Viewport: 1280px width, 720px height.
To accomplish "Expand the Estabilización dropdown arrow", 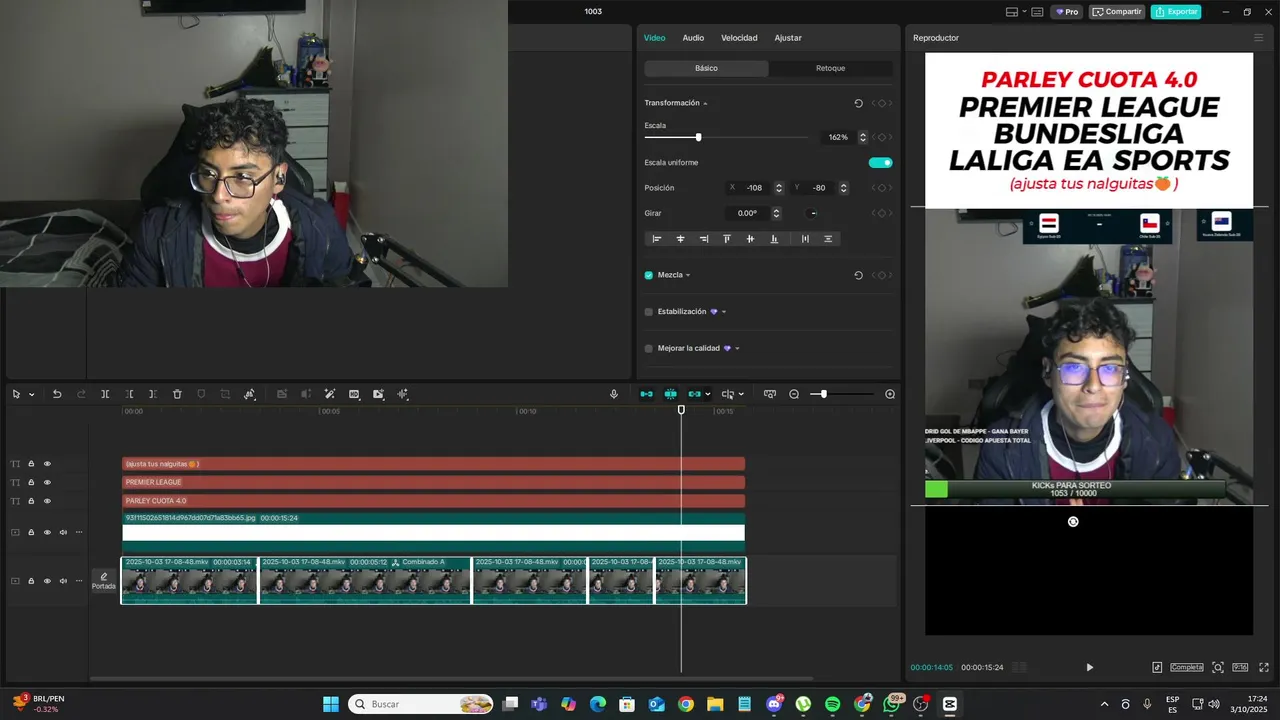I will pos(724,312).
